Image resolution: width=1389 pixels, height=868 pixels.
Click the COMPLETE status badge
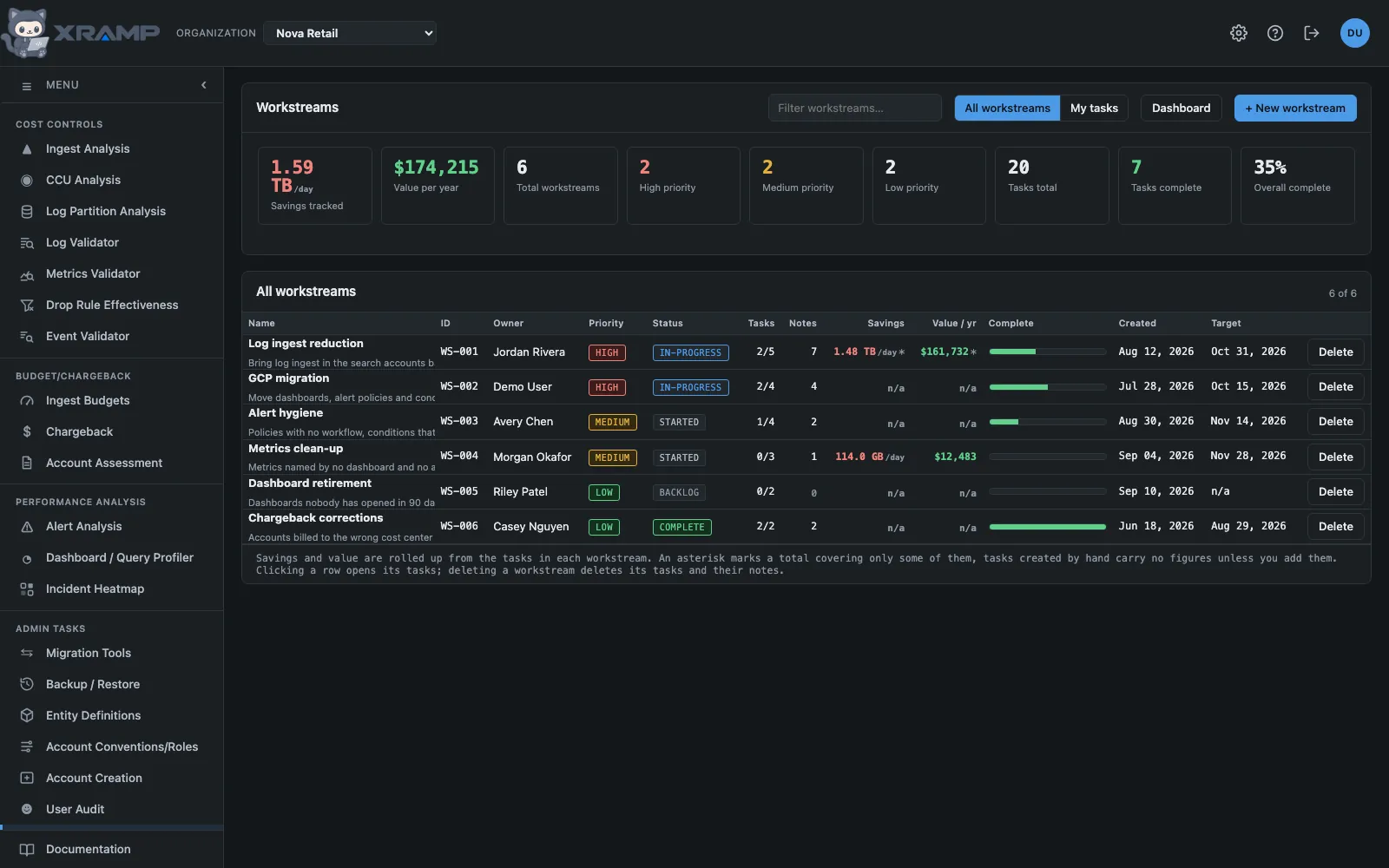point(681,527)
